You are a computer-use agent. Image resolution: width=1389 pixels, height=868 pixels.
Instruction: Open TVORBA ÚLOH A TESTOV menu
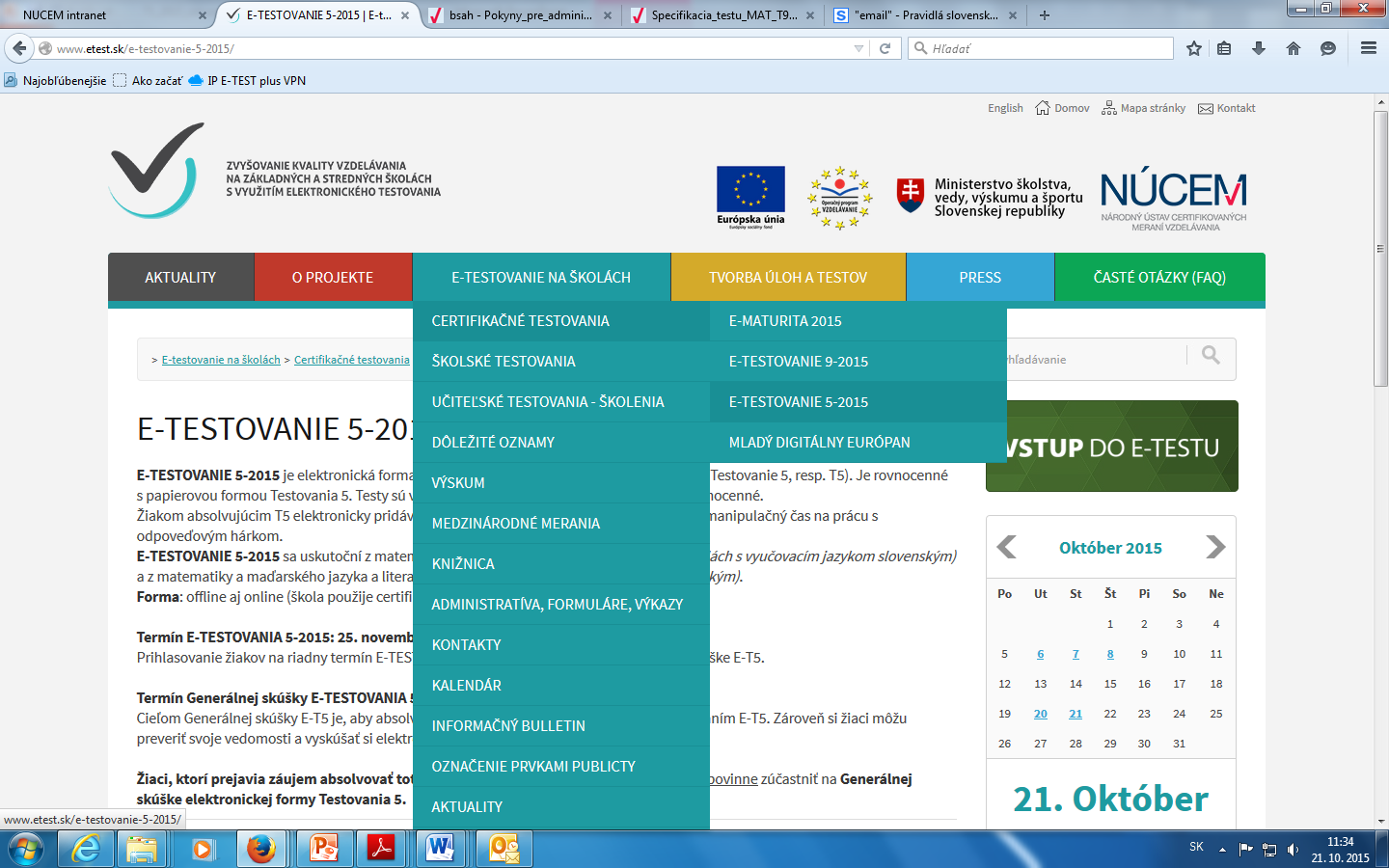[x=788, y=277]
